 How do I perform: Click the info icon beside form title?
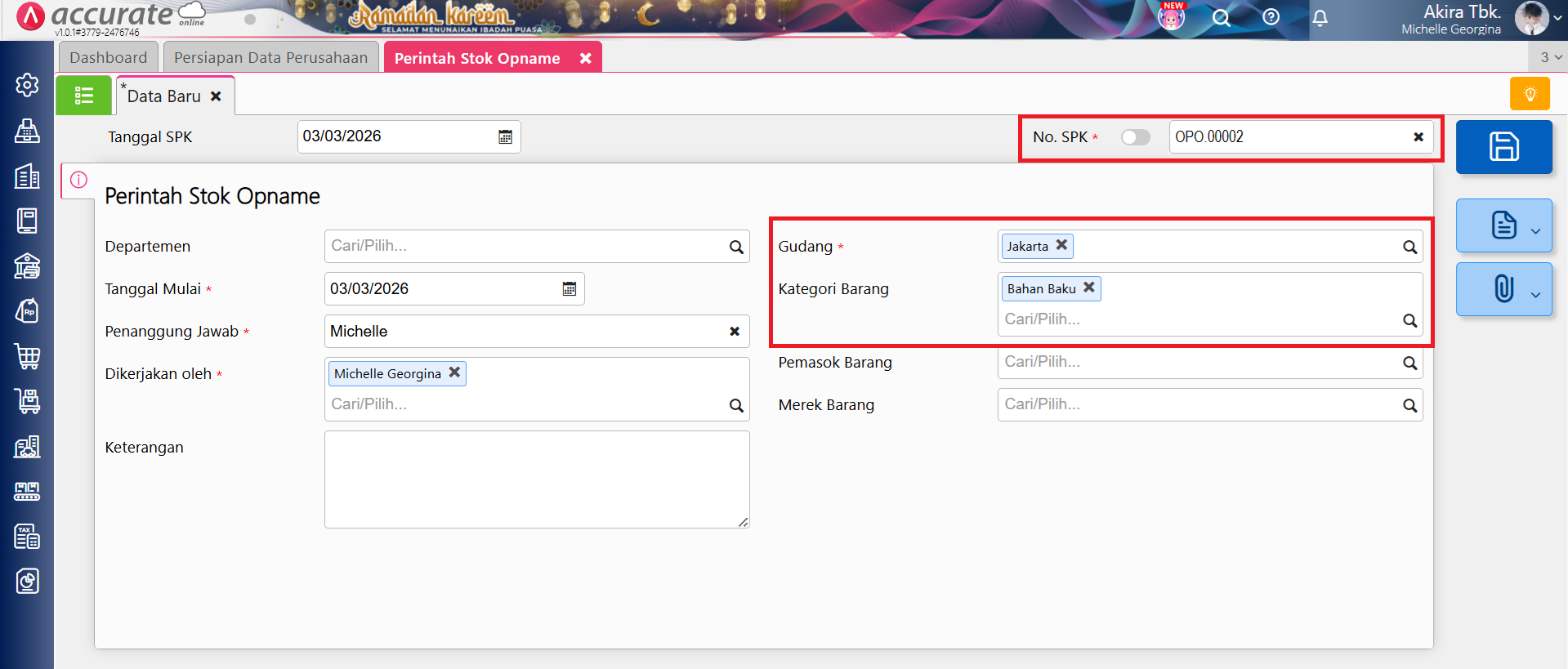[78, 180]
